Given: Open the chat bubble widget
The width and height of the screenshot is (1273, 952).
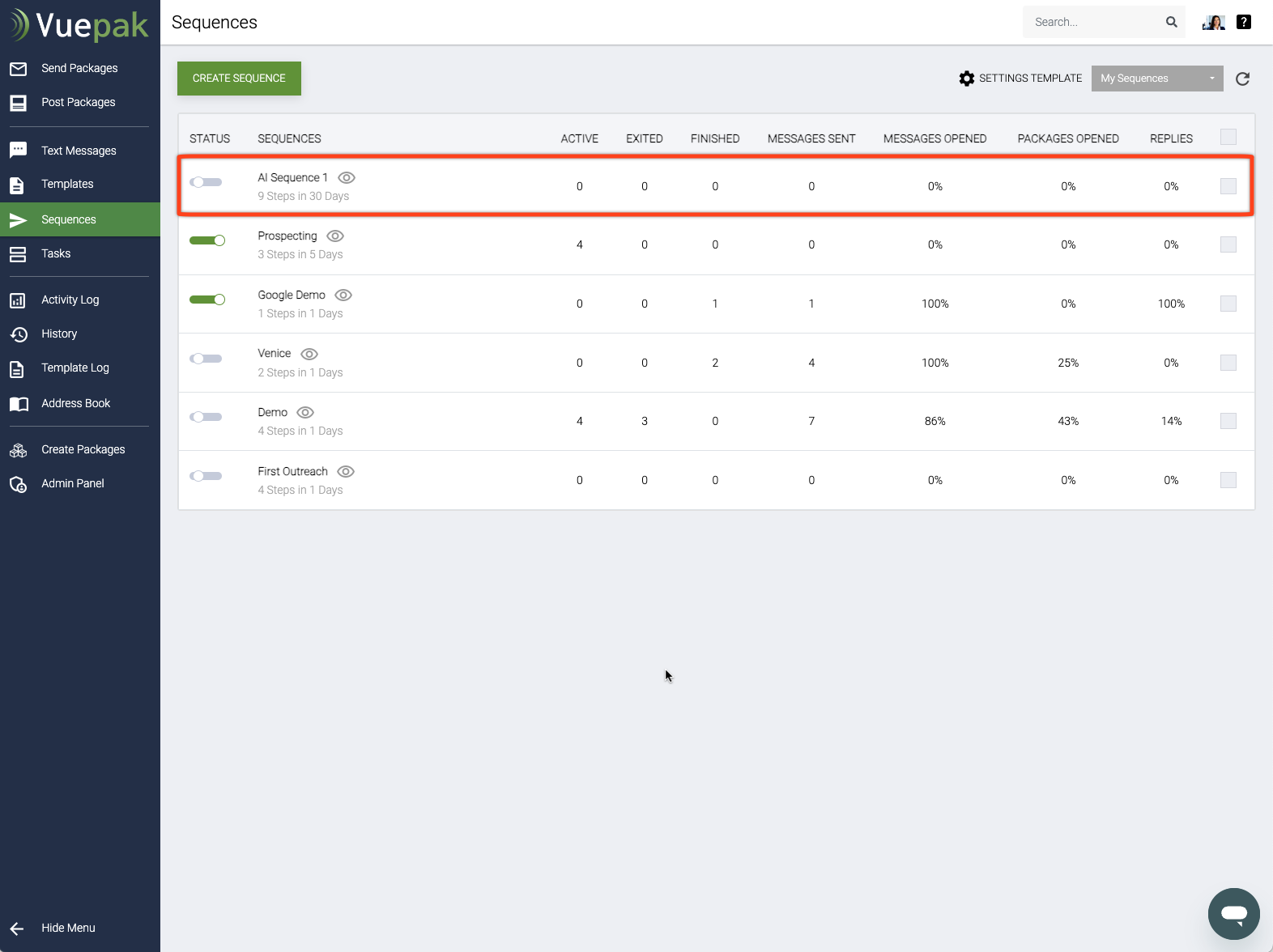Looking at the screenshot, I should point(1233,913).
